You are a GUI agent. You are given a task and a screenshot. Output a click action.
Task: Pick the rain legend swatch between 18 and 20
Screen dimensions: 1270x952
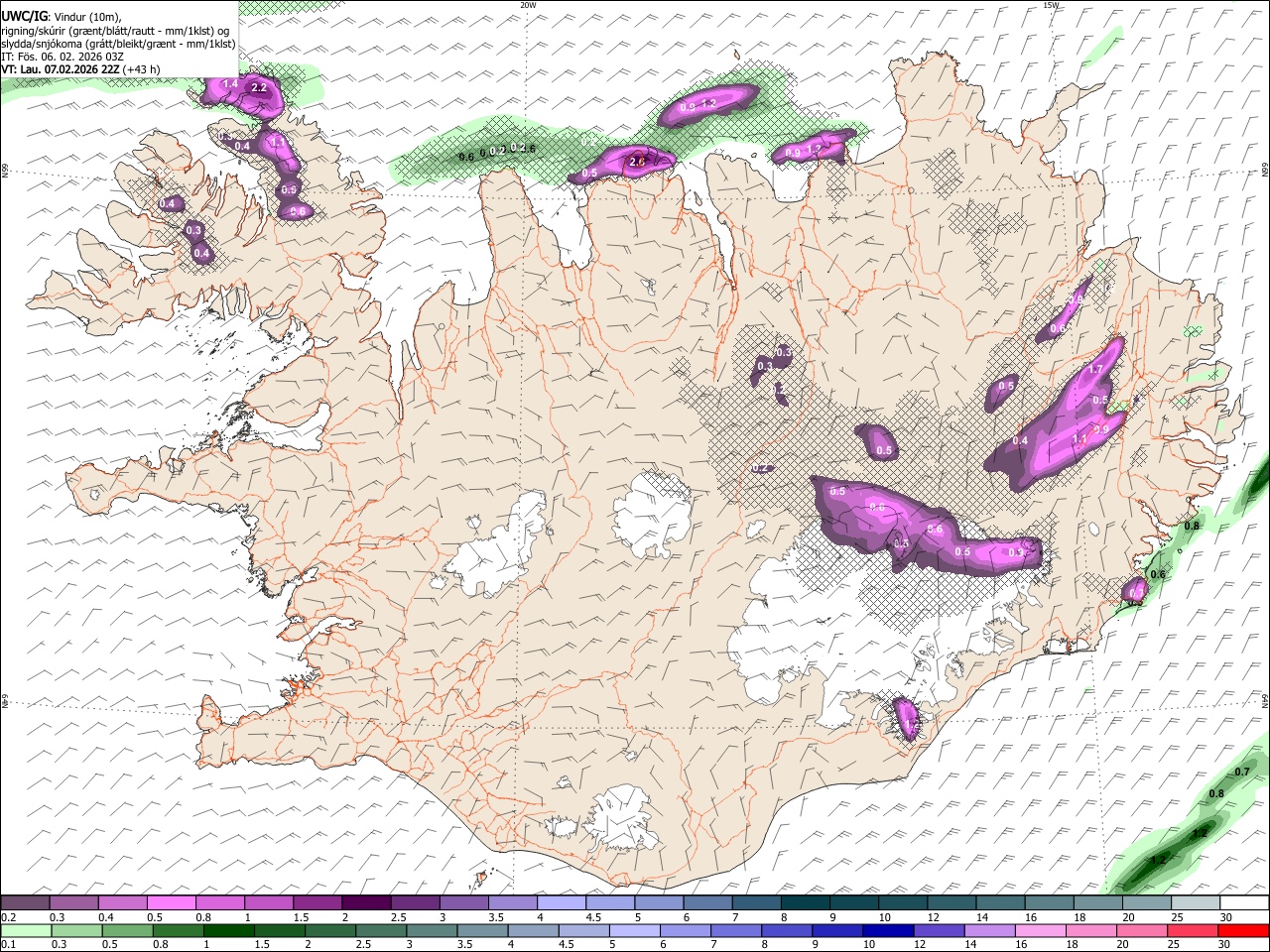[1089, 931]
